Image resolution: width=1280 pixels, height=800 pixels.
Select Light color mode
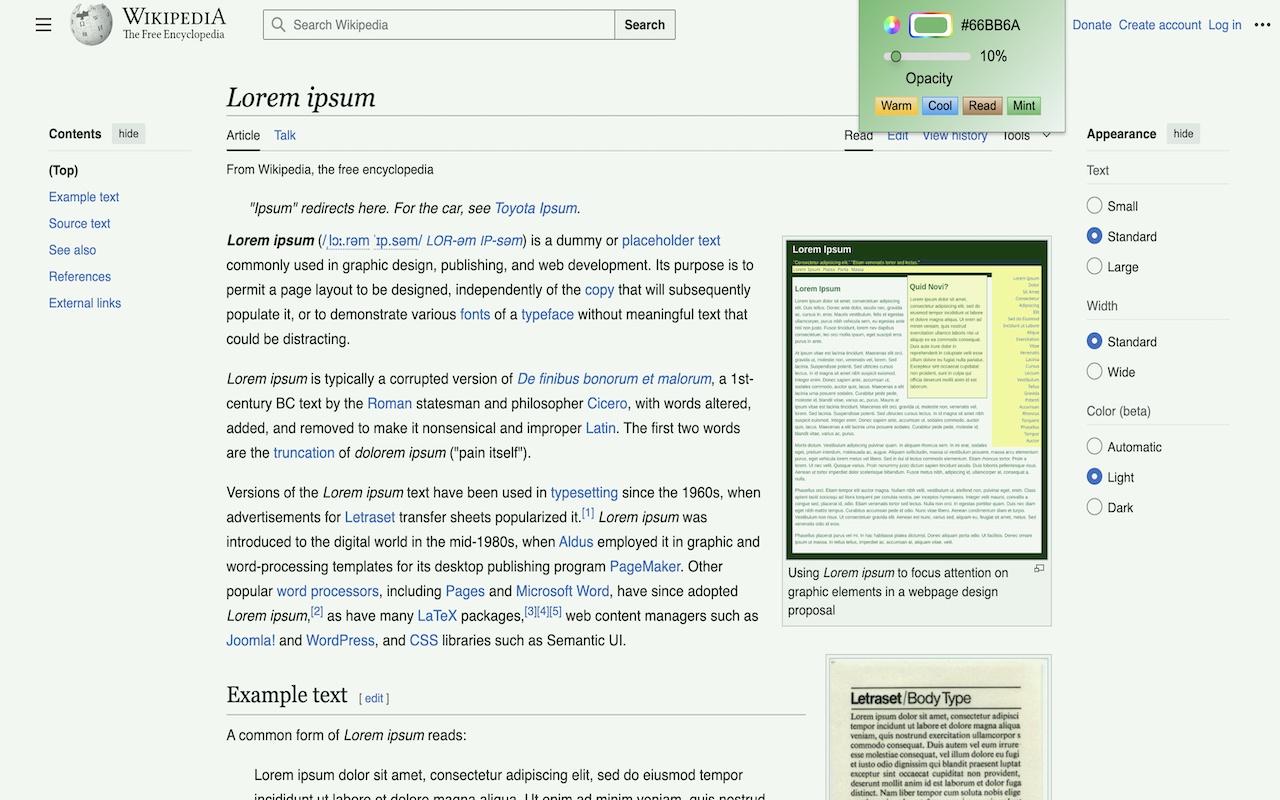[x=1094, y=477]
